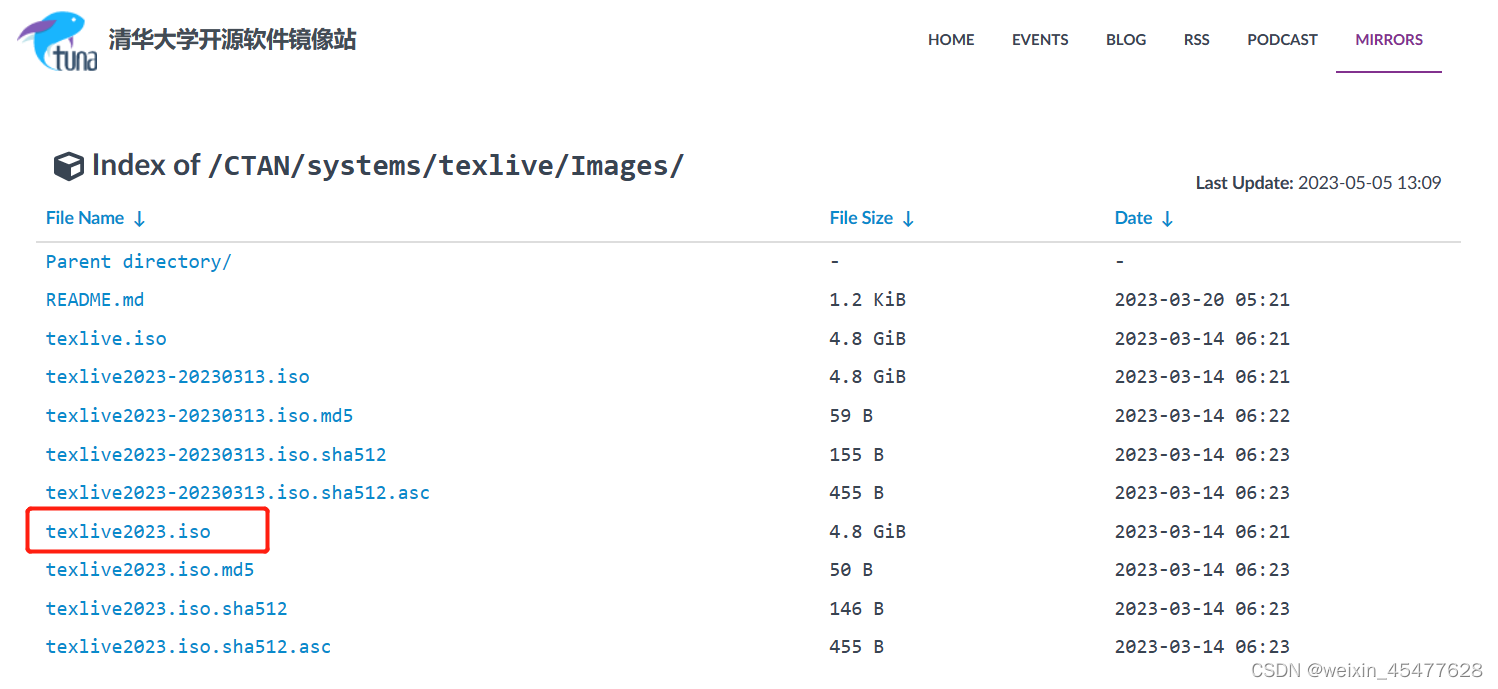This screenshot has height=689, width=1498.
Task: Click date 2023-03-14 06:22
Action: (x=1202, y=416)
